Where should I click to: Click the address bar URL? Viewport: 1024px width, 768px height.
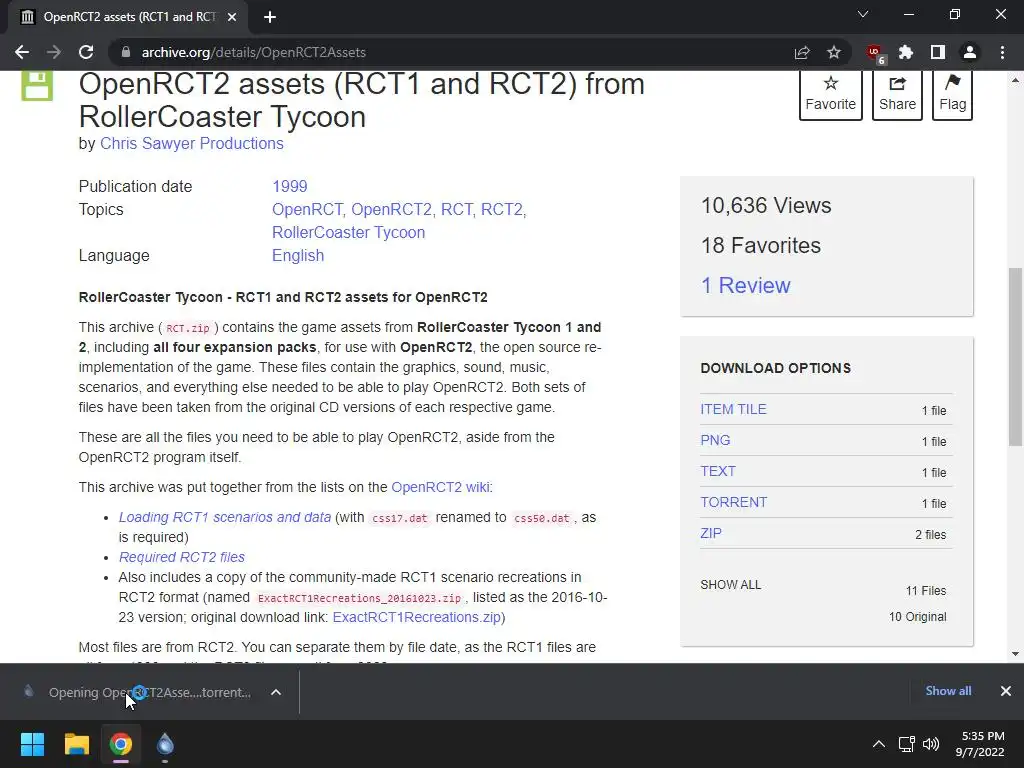click(253, 52)
